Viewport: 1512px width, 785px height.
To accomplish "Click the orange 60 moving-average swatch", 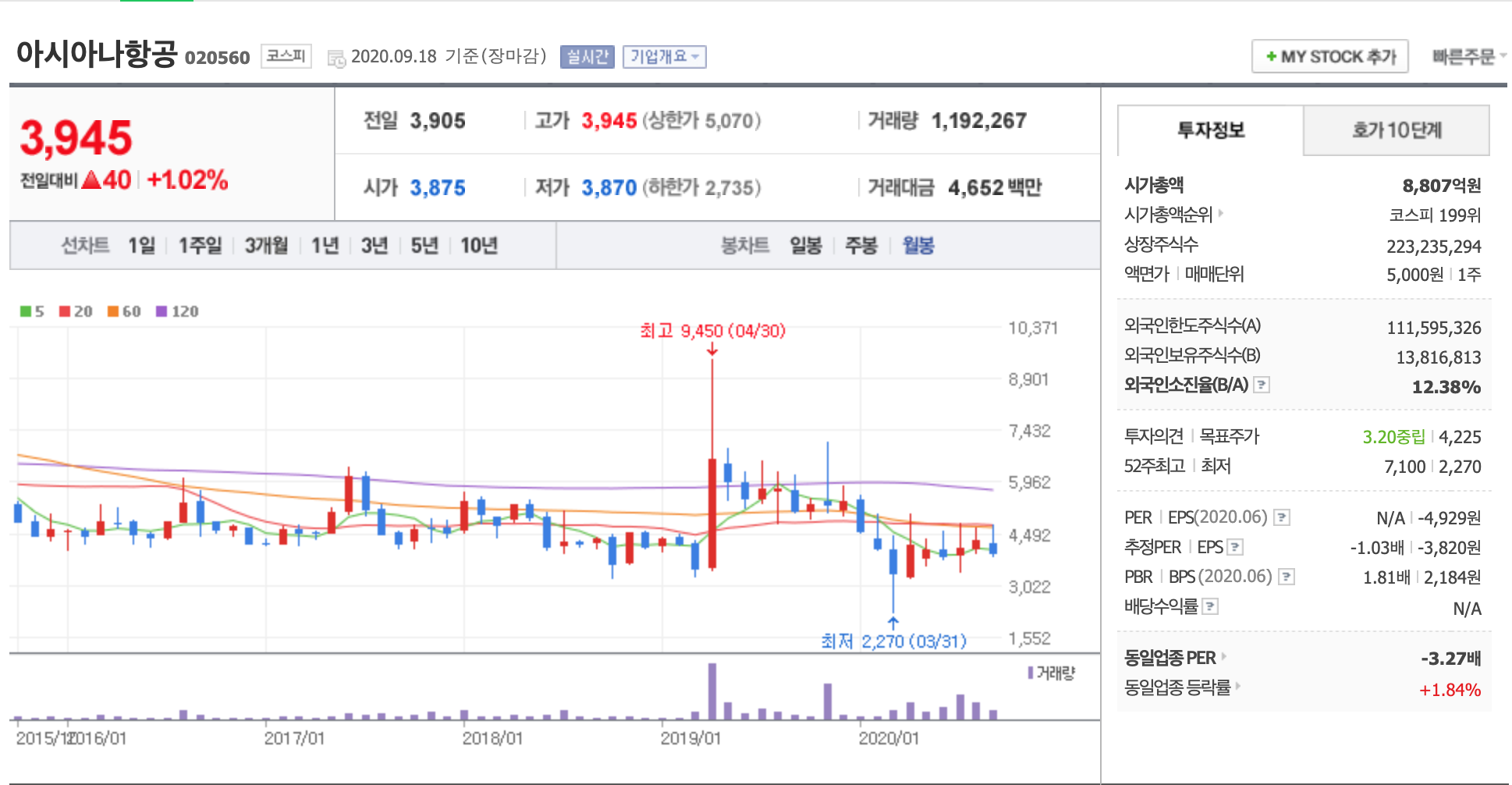I will tap(113, 311).
